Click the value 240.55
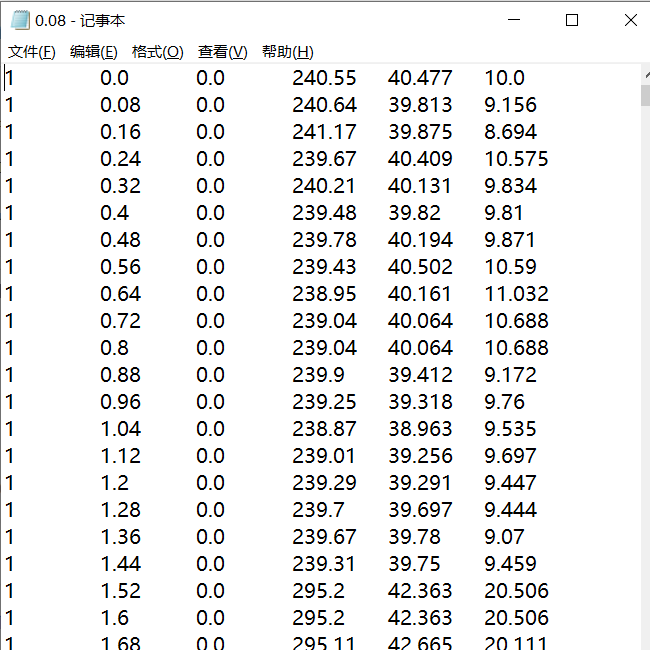Screen dimensions: 650x650 tap(324, 78)
